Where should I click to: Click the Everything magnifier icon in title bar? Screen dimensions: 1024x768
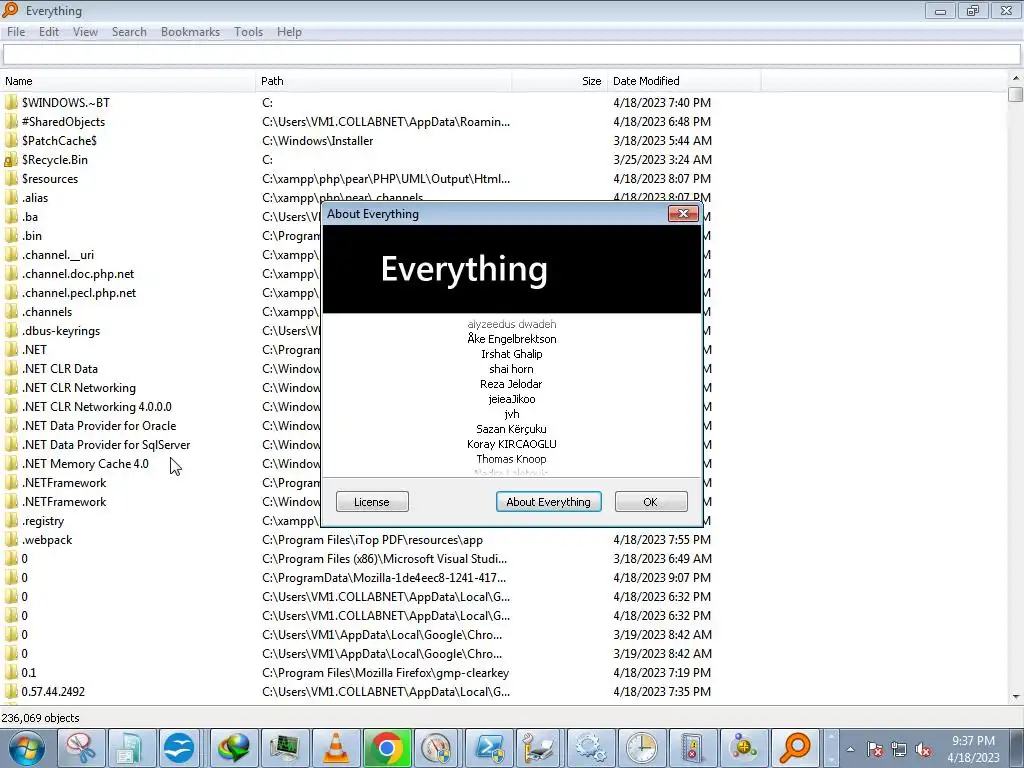(10, 10)
